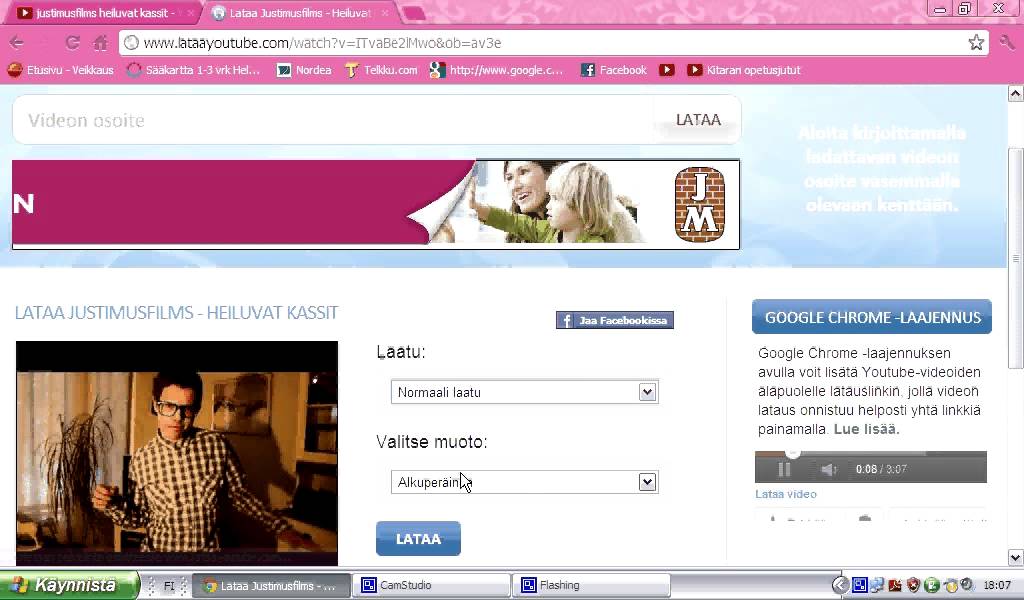
Task: Click the system clock 18:07
Action: (x=997, y=586)
